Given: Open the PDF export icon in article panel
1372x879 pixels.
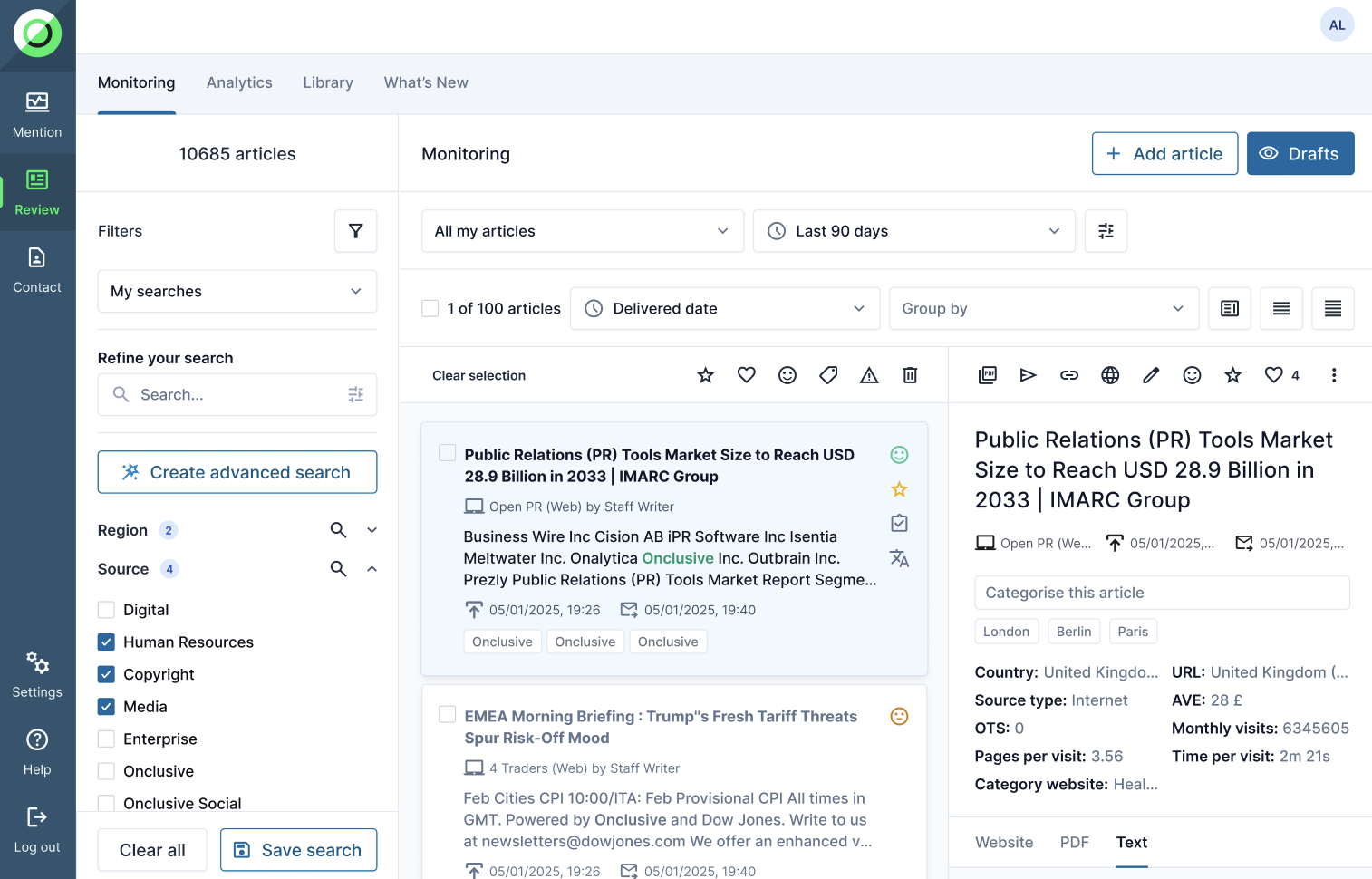Looking at the screenshot, I should coord(988,375).
